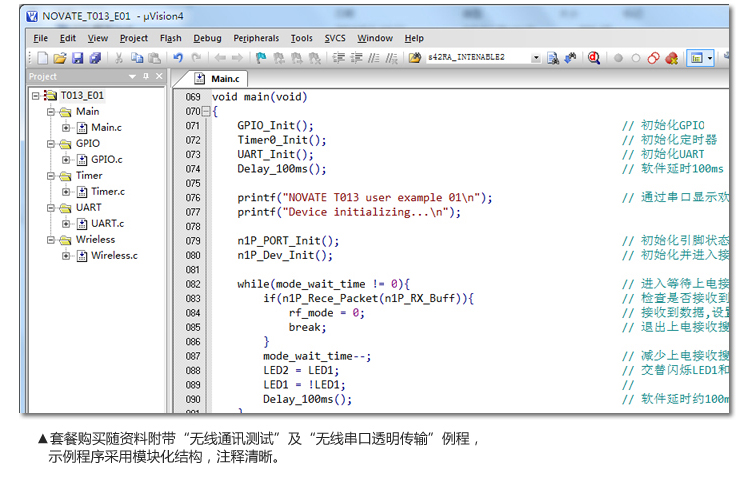
Task: Click the Copy icon
Action: 137,58
